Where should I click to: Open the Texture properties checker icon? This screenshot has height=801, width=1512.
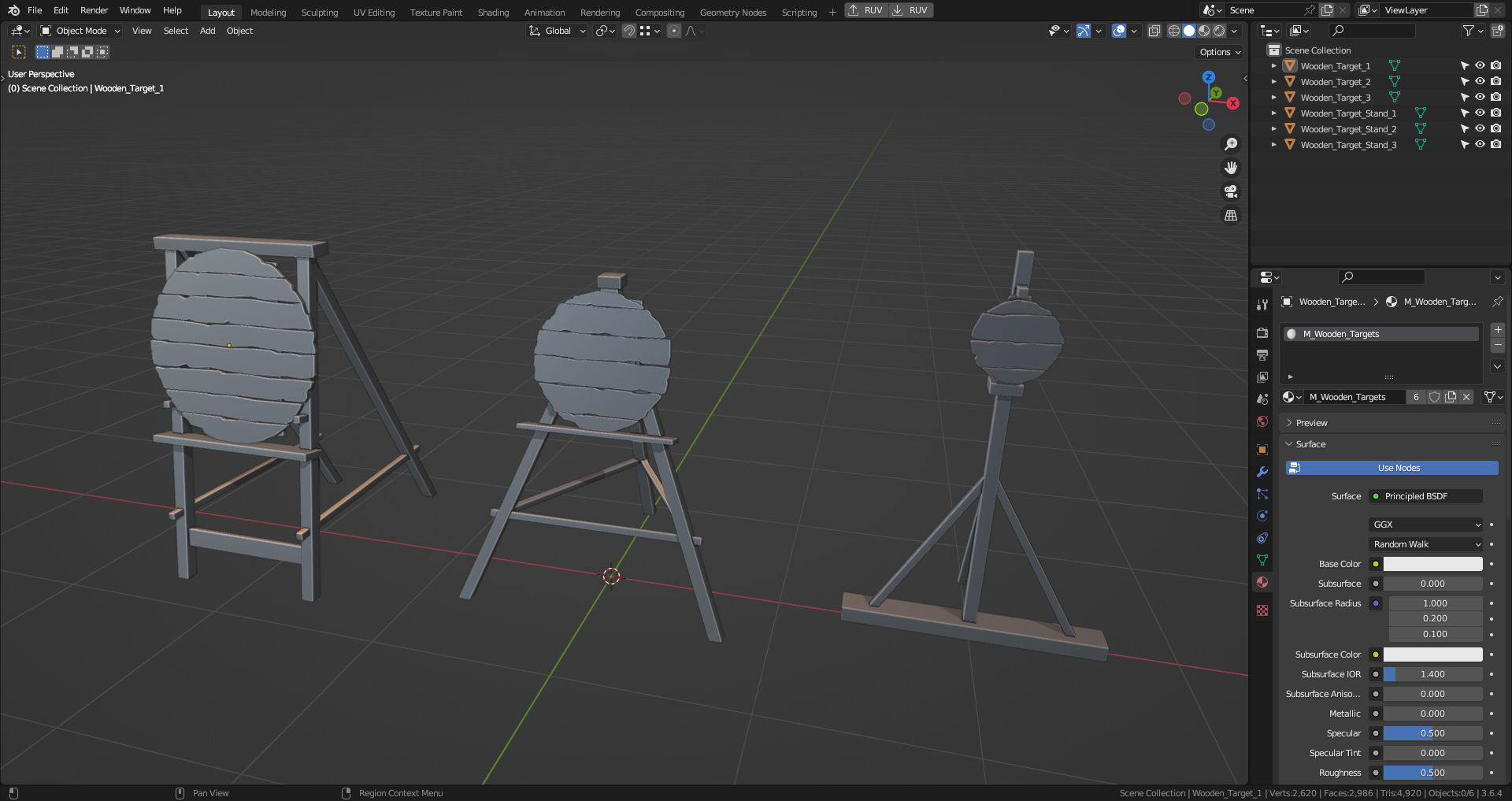coord(1262,610)
